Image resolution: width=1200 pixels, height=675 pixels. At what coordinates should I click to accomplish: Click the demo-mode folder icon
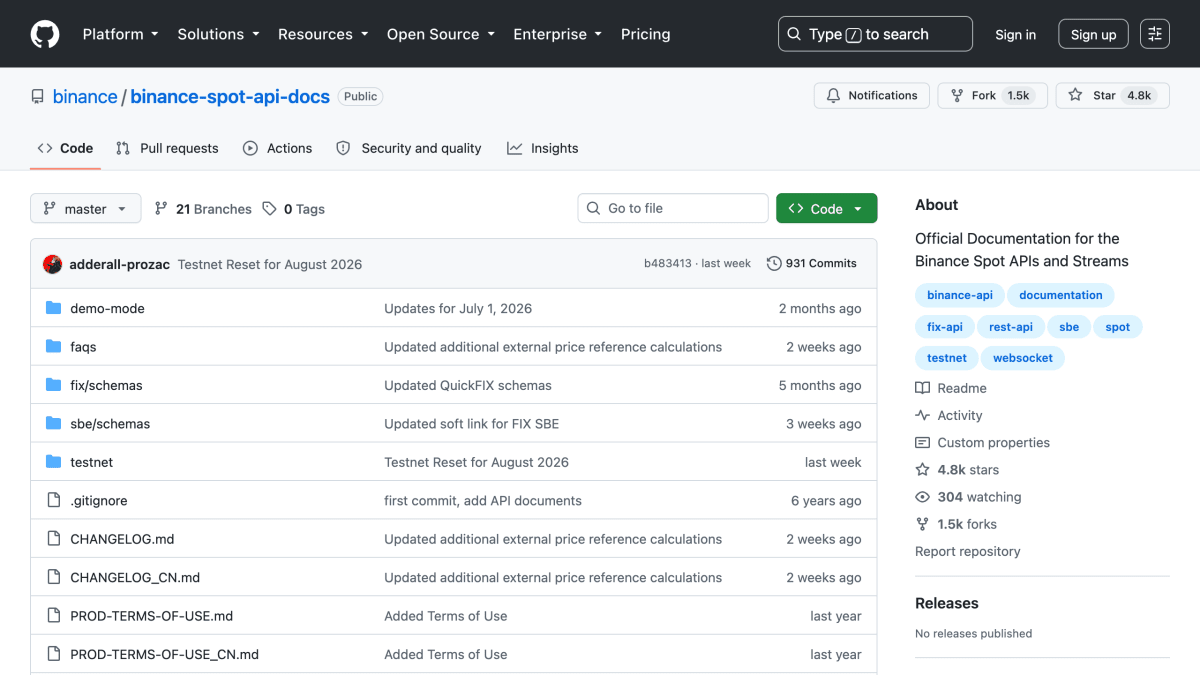pos(54,308)
